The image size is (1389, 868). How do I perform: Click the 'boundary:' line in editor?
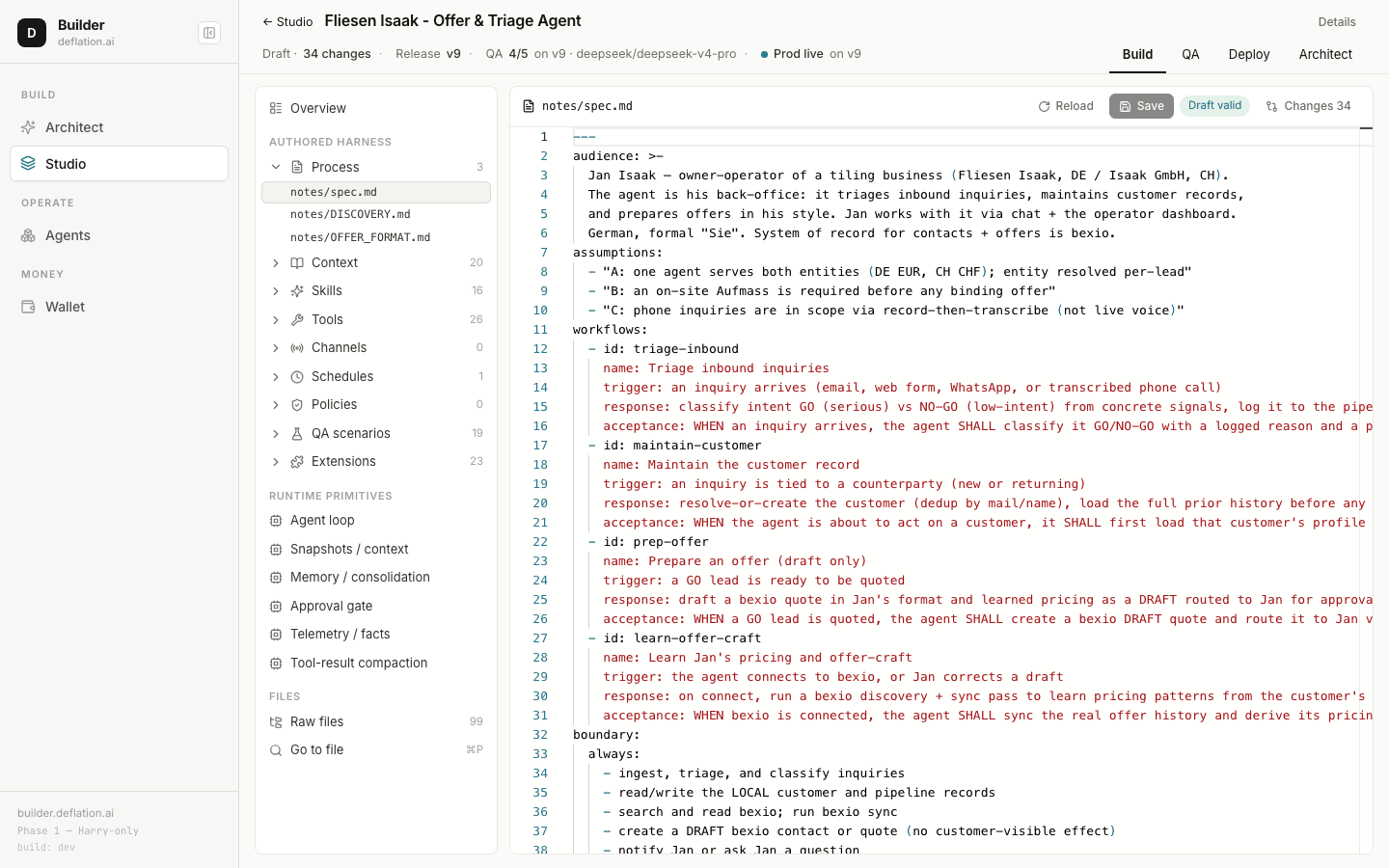tap(606, 735)
